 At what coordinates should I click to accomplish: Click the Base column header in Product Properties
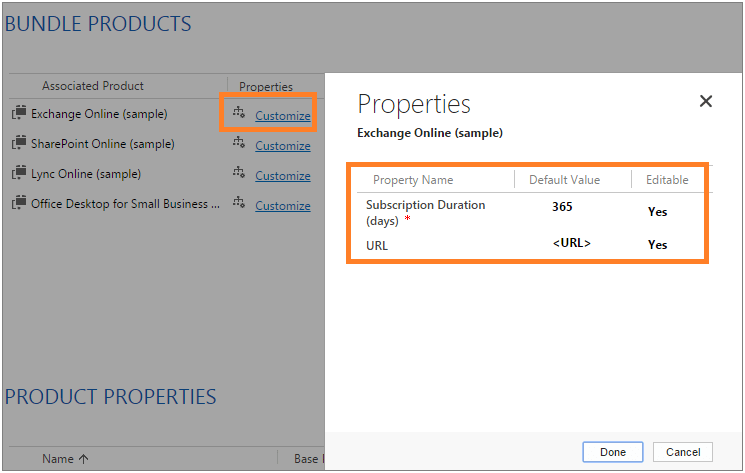point(308,459)
